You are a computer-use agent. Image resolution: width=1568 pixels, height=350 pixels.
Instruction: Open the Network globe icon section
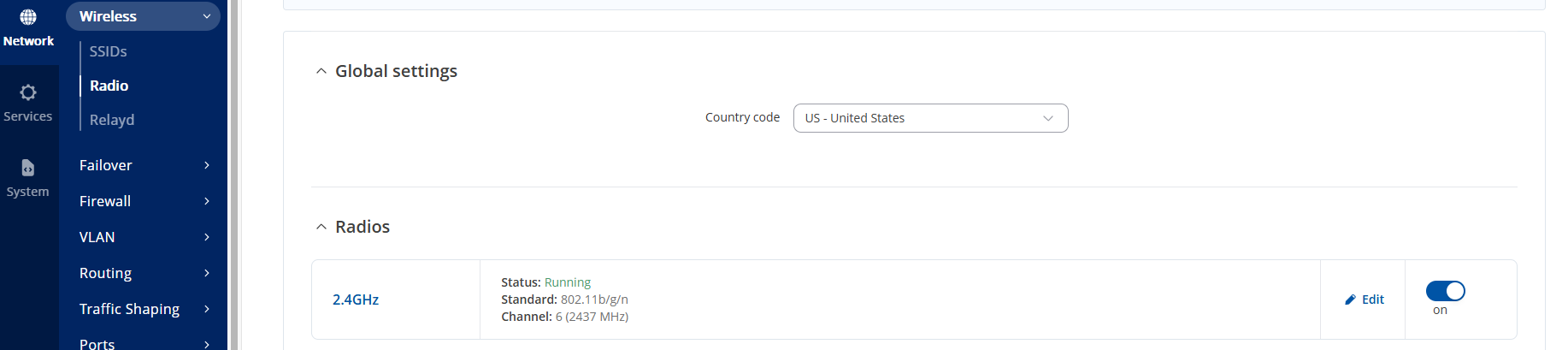(x=28, y=18)
